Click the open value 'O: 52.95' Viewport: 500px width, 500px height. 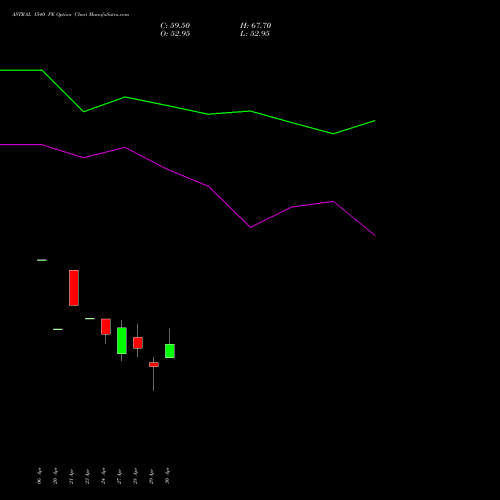point(175,34)
